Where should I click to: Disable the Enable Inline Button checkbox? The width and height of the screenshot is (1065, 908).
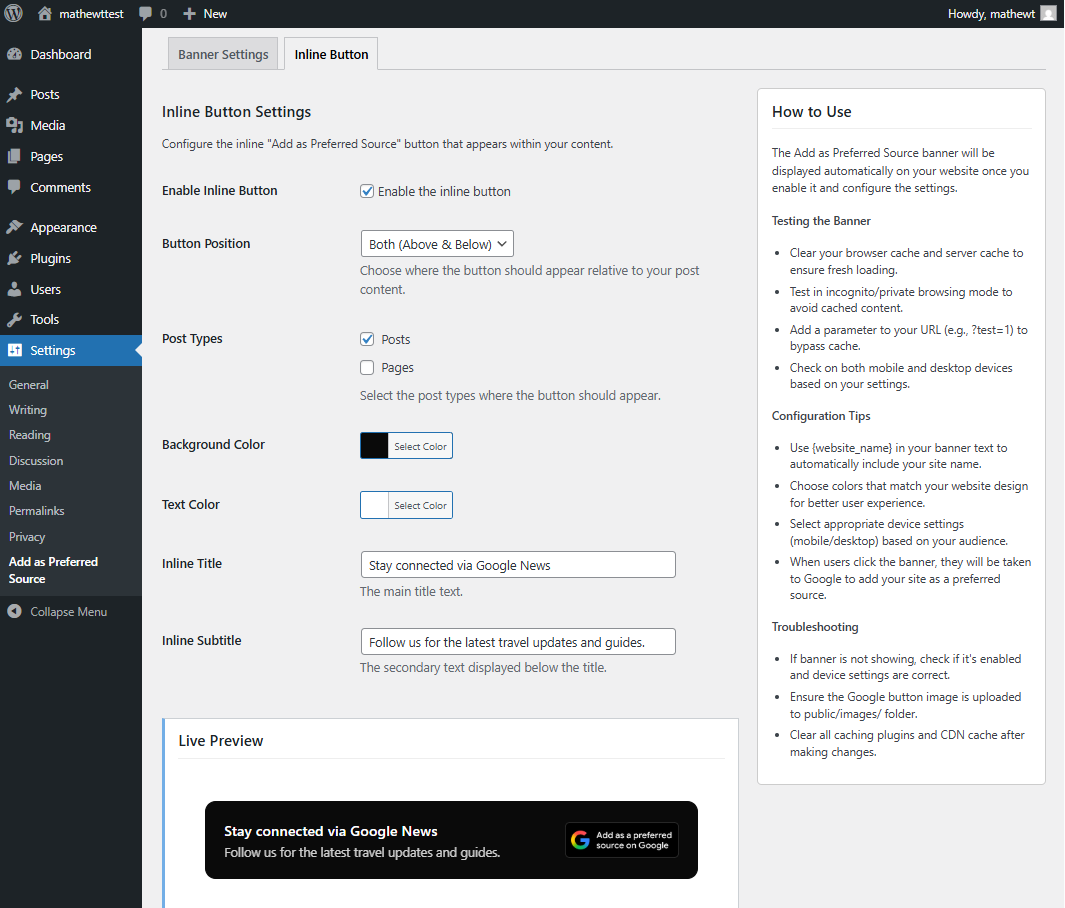click(367, 191)
